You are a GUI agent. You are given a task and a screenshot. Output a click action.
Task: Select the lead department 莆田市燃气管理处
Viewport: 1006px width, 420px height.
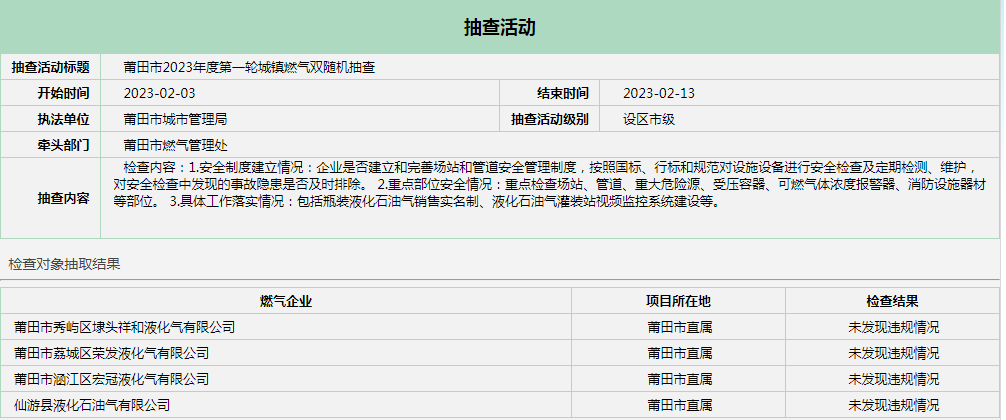click(x=175, y=145)
